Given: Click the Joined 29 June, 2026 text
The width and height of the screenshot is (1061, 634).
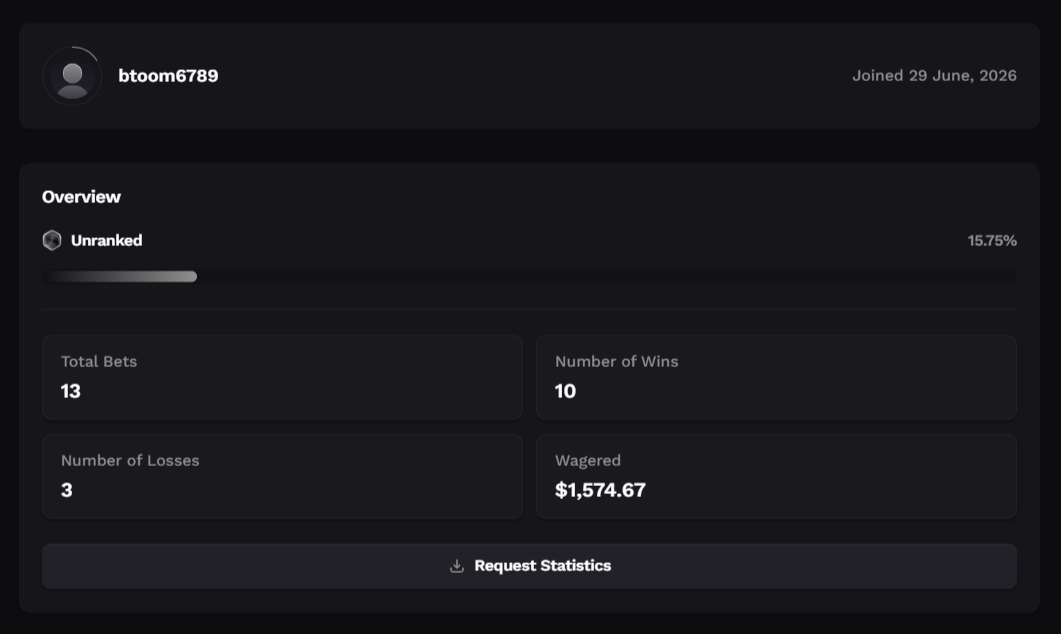Looking at the screenshot, I should pyautogui.click(x=934, y=76).
